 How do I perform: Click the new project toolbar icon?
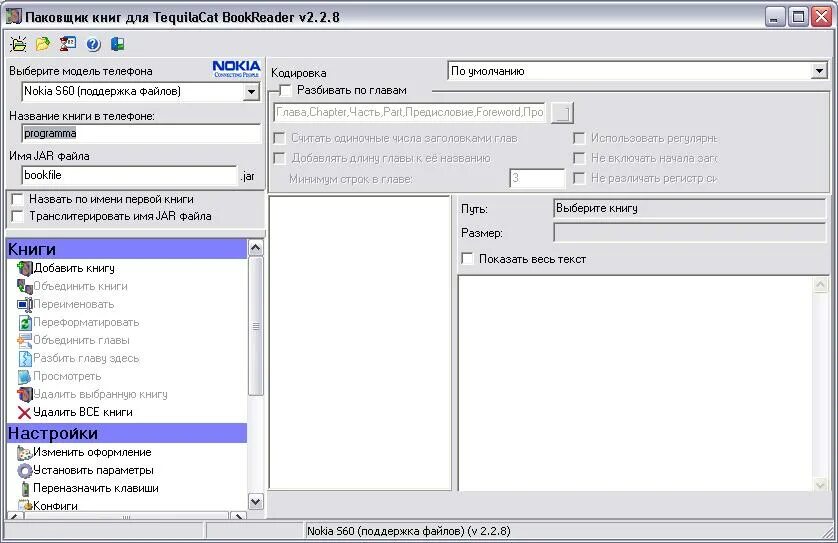pos(18,44)
